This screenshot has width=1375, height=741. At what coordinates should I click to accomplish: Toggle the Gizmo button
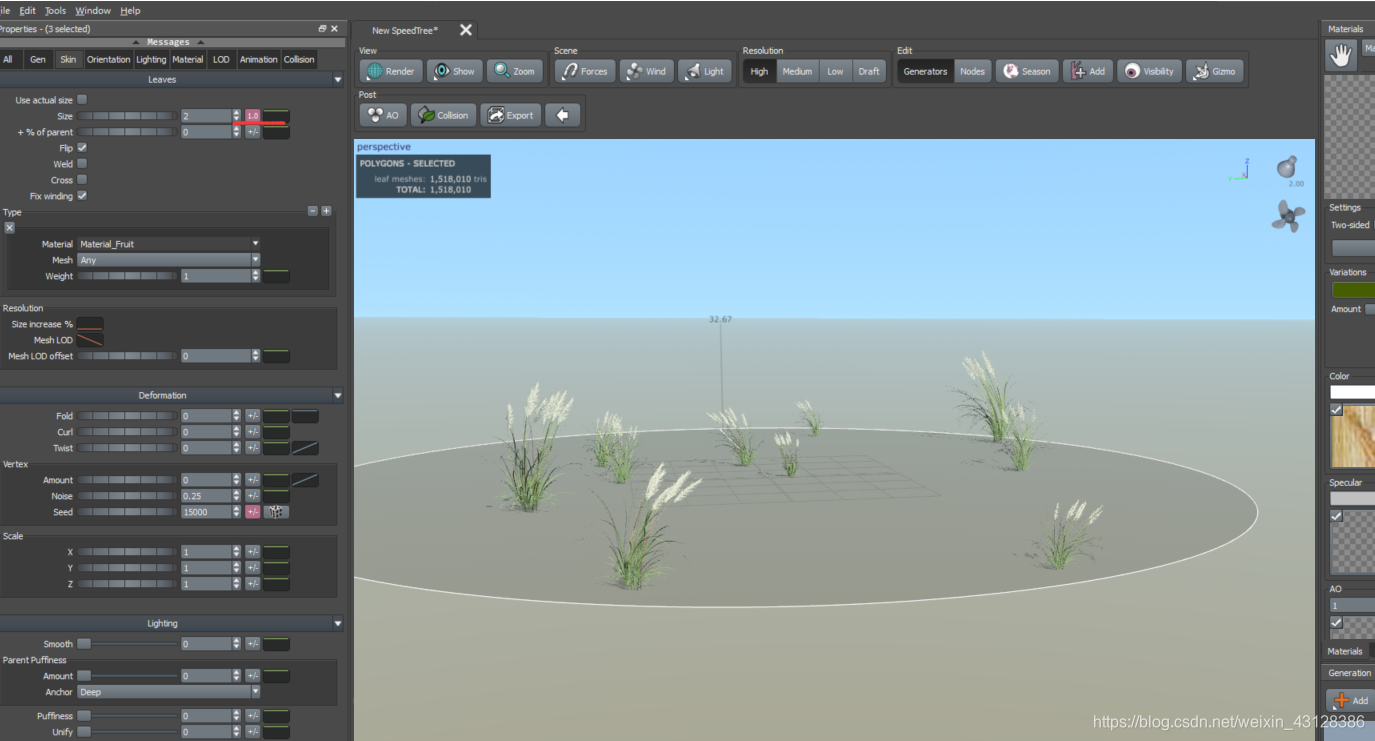tap(1215, 71)
